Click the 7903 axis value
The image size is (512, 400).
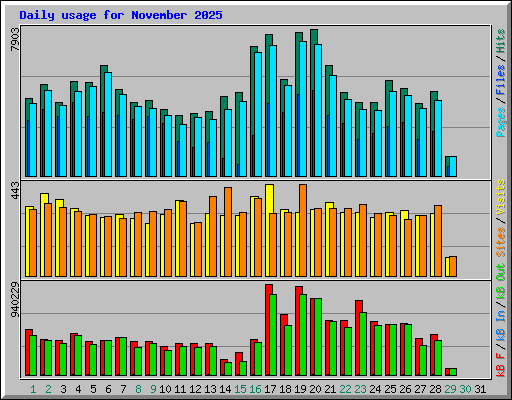click(15, 39)
